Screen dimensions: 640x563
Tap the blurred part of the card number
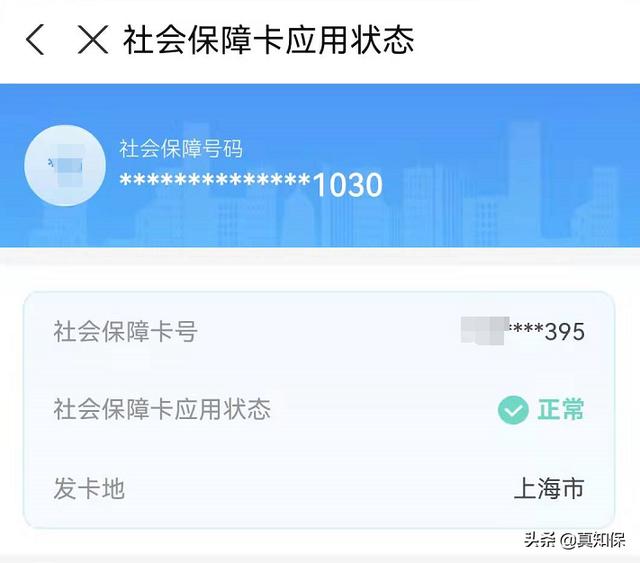(x=485, y=330)
